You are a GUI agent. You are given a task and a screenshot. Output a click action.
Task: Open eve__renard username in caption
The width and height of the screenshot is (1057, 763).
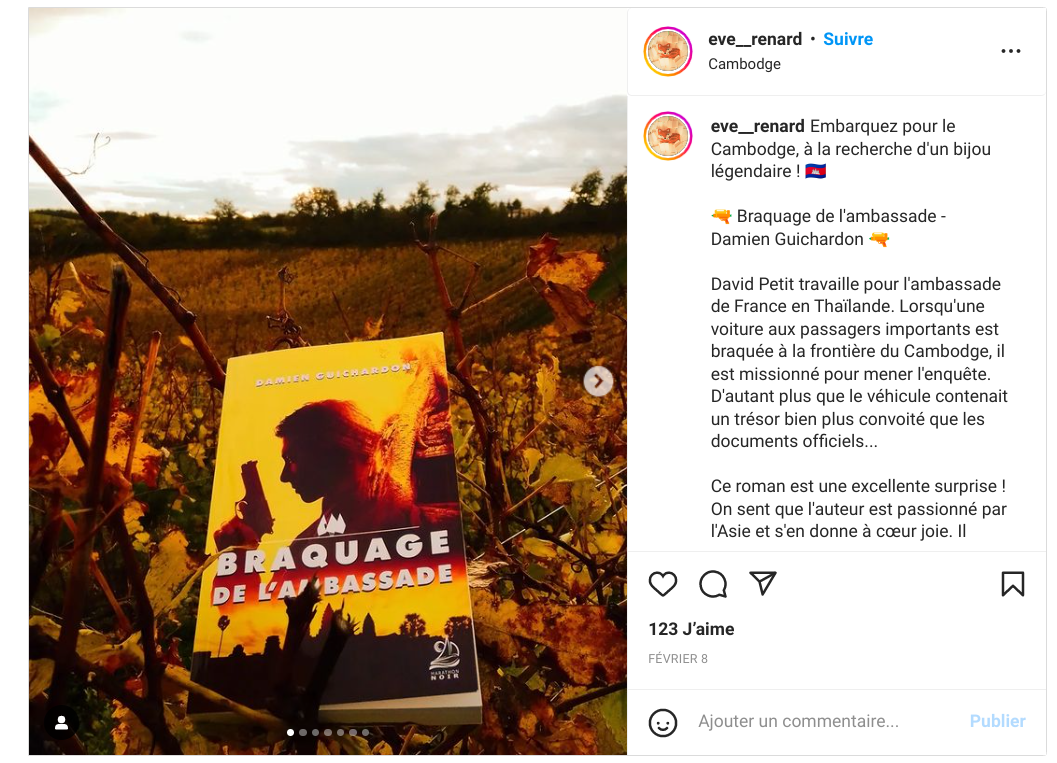coord(758,126)
